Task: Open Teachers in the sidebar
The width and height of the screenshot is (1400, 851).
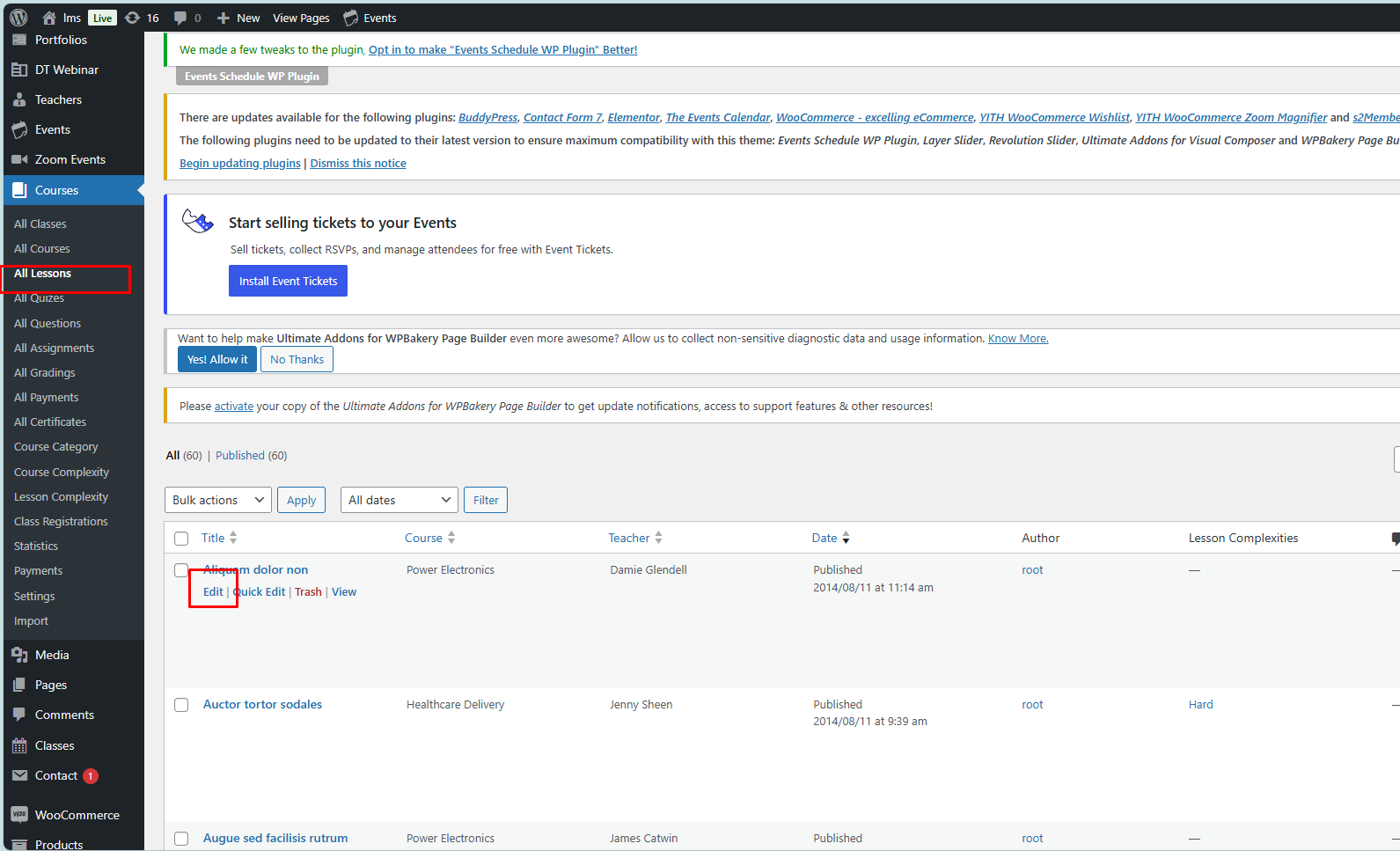Action: [x=58, y=99]
